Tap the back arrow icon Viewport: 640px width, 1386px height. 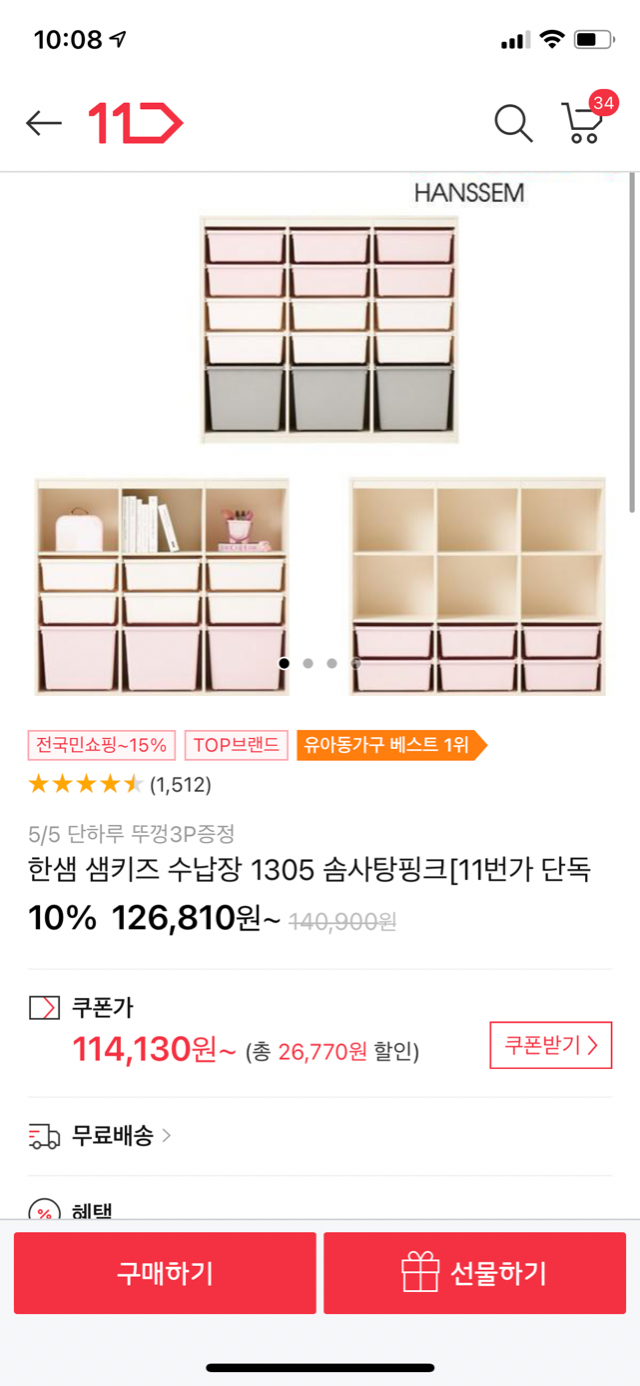click(x=43, y=123)
